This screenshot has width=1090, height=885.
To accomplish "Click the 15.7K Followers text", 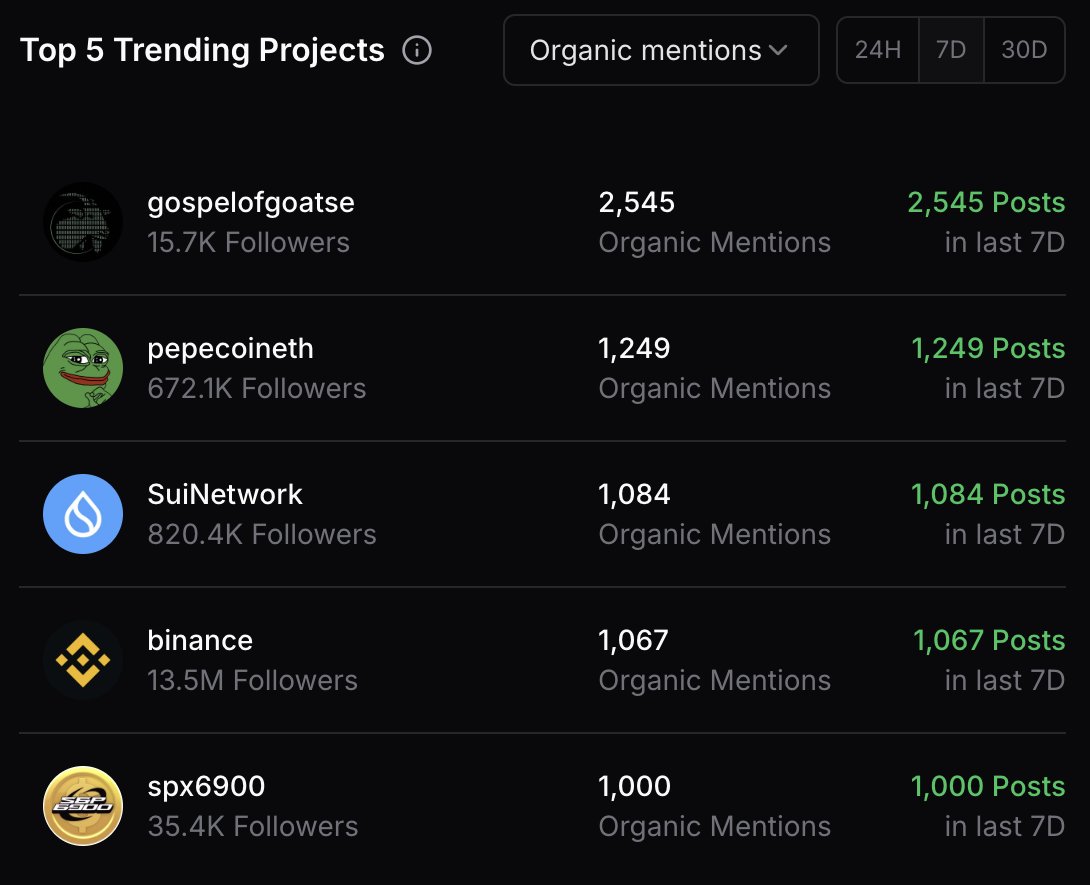I will click(248, 243).
